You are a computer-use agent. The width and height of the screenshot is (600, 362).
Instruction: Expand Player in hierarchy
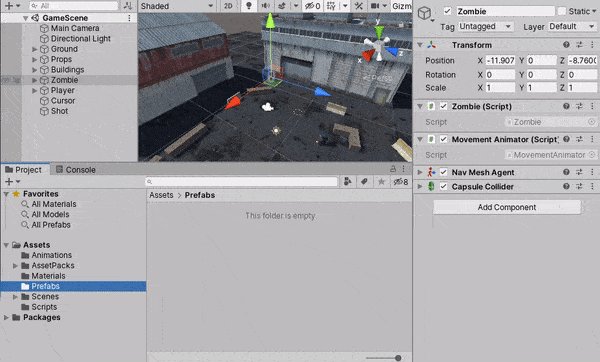pyautogui.click(x=35, y=90)
